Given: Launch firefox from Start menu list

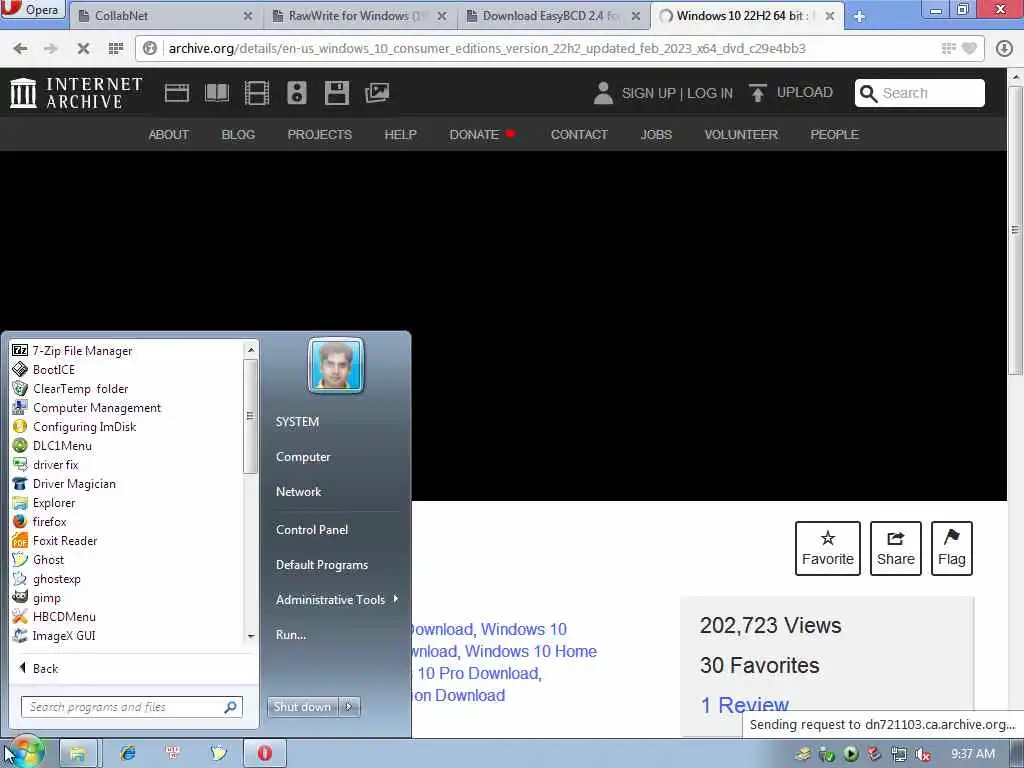Looking at the screenshot, I should pyautogui.click(x=40, y=522).
